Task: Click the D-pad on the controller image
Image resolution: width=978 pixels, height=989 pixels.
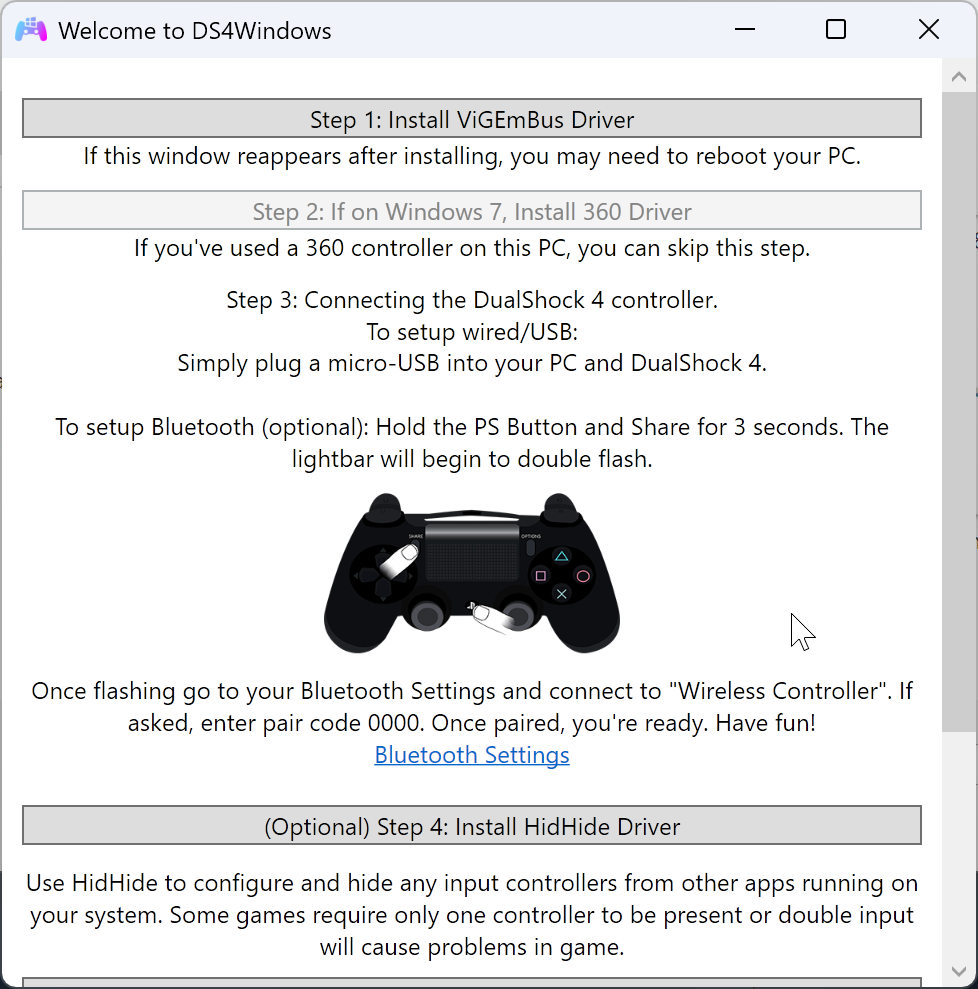Action: coord(382,575)
